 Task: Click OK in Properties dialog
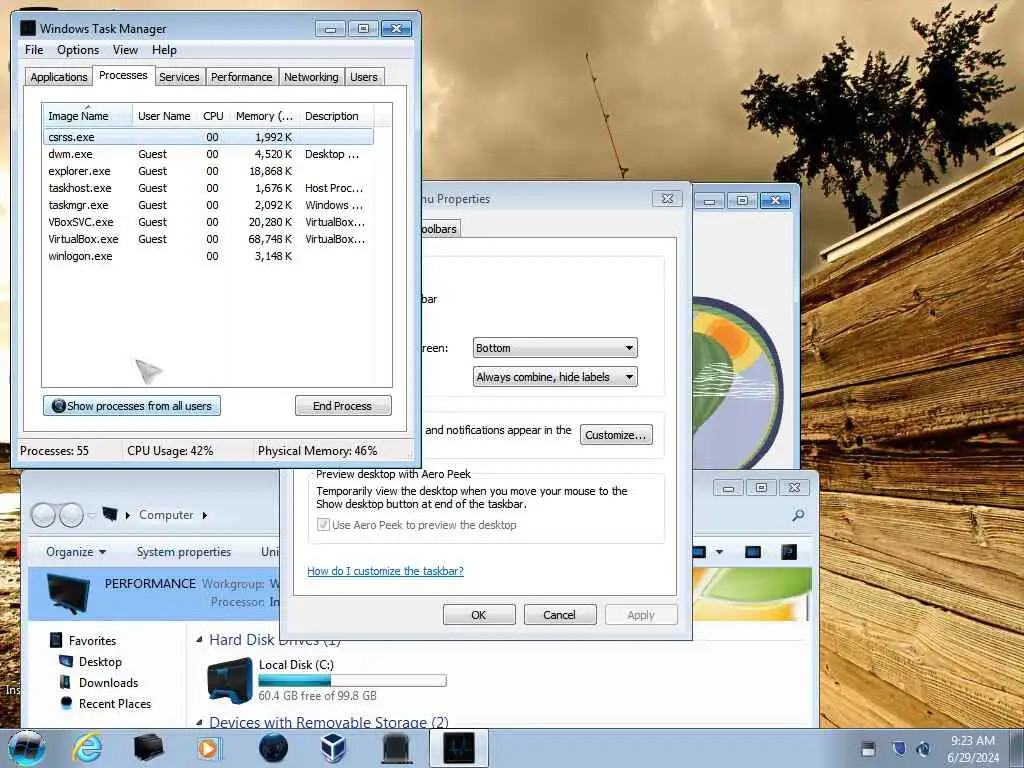pos(479,615)
